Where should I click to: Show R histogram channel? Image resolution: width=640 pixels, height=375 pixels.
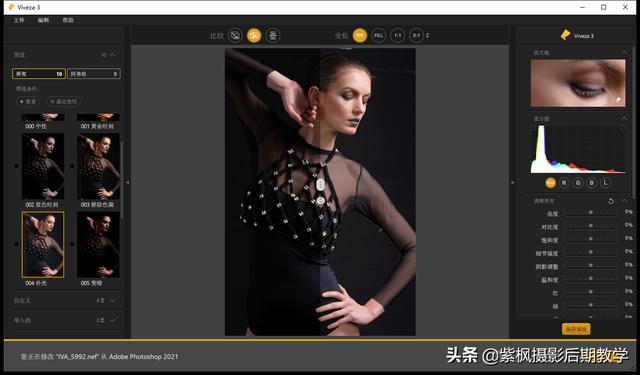coord(564,183)
